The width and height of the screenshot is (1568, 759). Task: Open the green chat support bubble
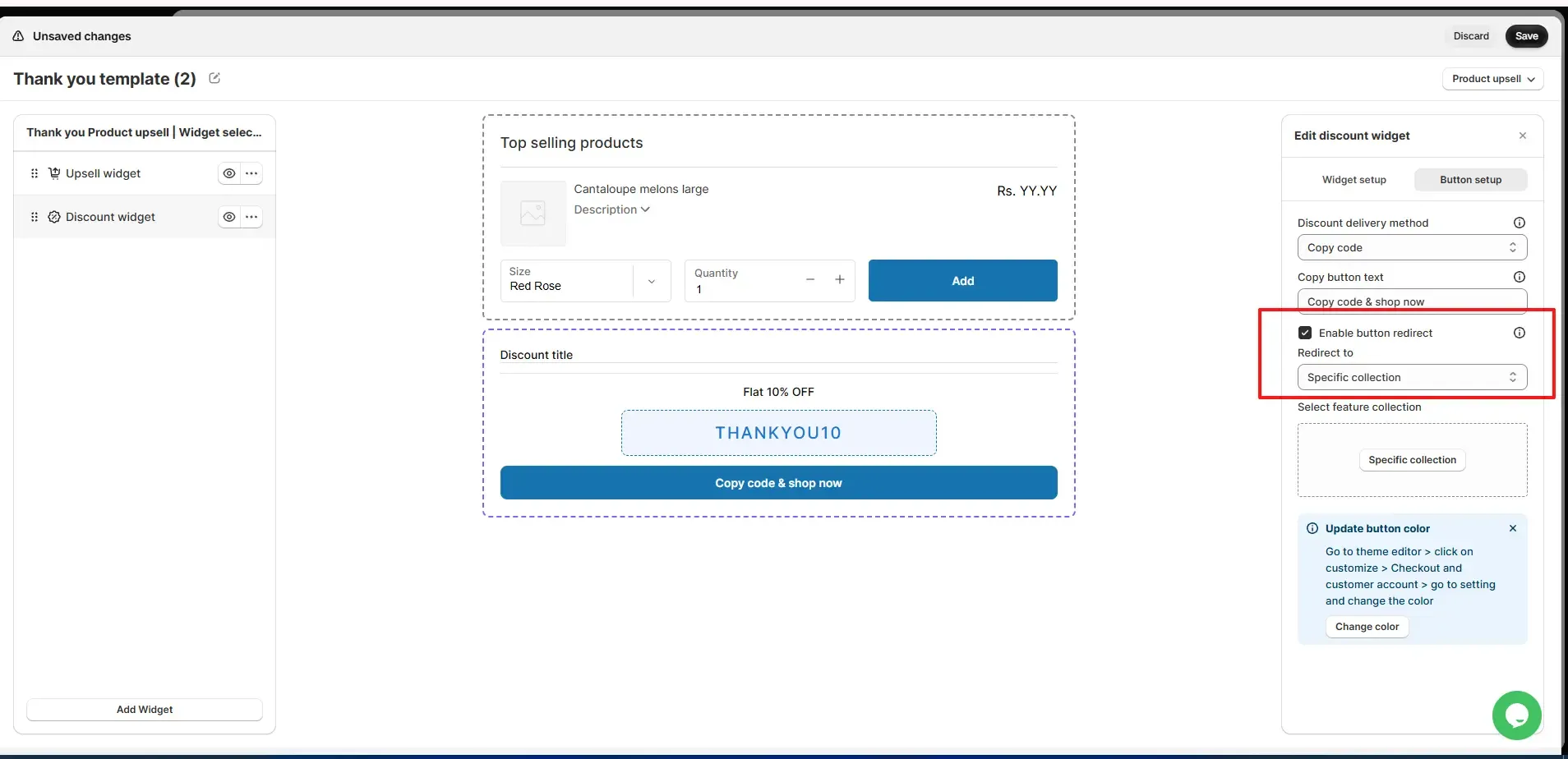[1517, 715]
